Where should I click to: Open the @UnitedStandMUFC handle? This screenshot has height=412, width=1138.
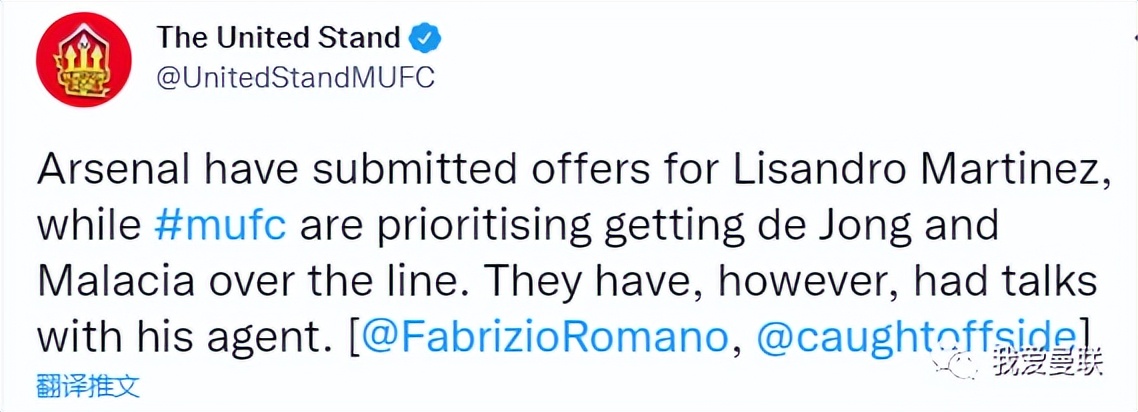click(x=295, y=79)
